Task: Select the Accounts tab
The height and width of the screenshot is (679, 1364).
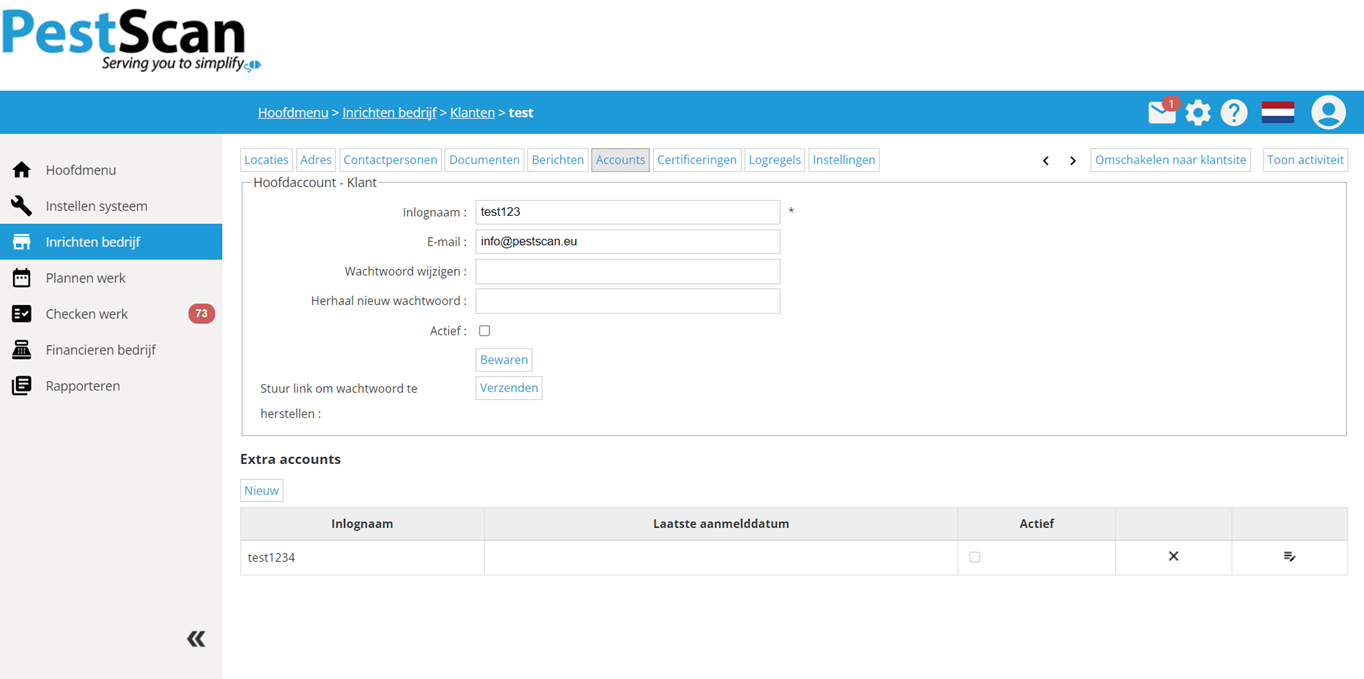Action: pyautogui.click(x=620, y=160)
